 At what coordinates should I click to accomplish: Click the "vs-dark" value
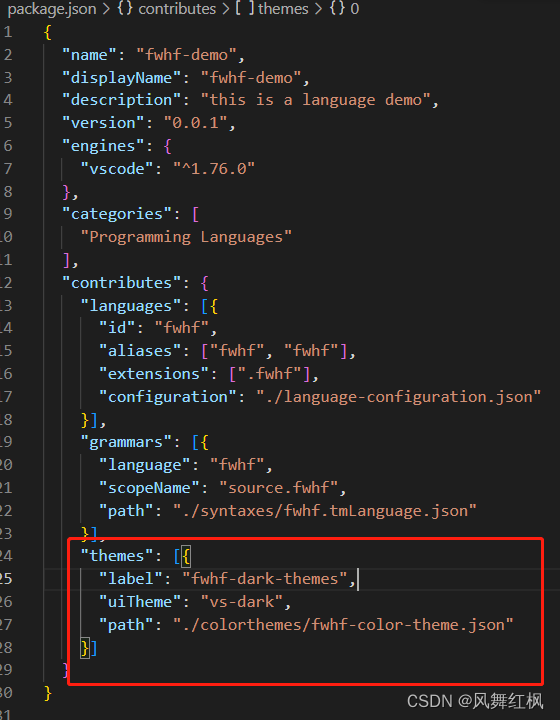pyautogui.click(x=242, y=602)
